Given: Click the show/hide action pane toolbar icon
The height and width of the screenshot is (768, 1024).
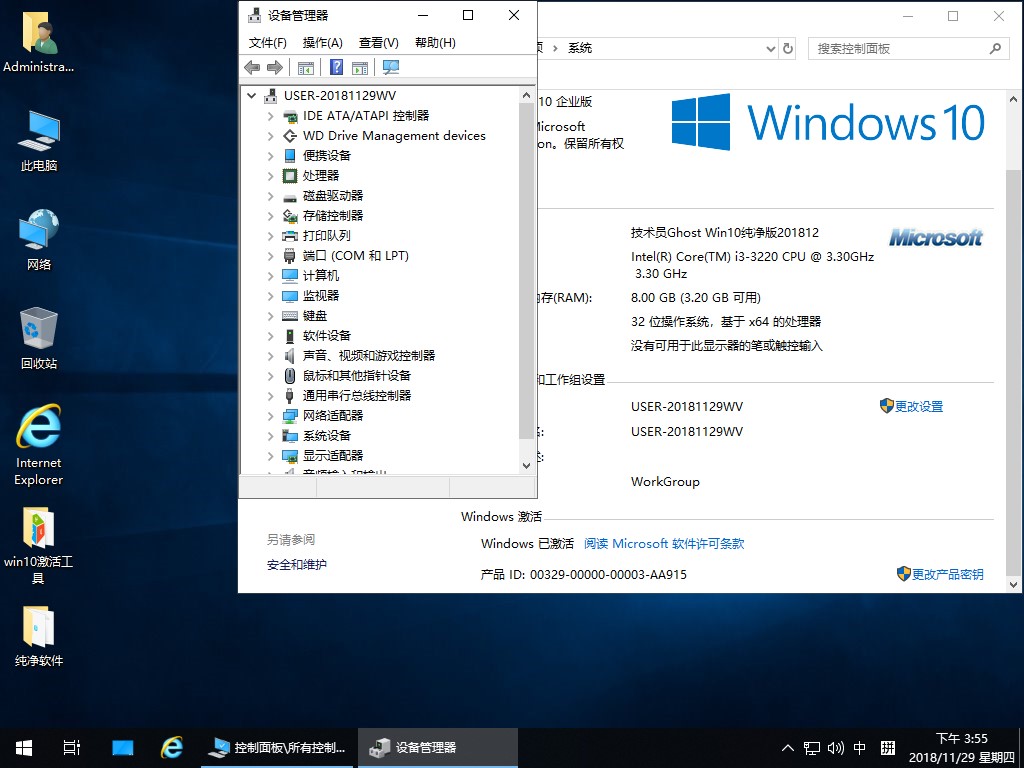Looking at the screenshot, I should [360, 67].
